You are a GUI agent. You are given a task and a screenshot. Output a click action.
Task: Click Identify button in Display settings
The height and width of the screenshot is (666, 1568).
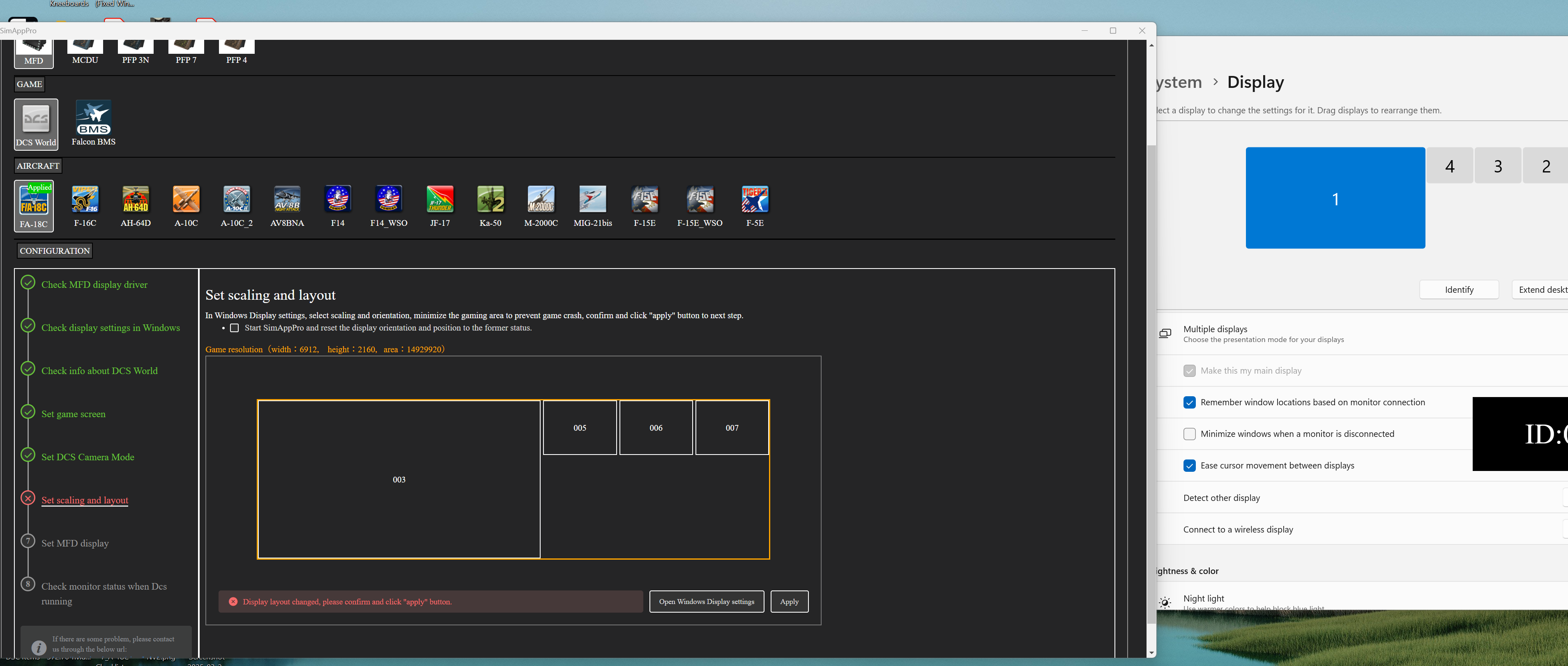pos(1458,289)
